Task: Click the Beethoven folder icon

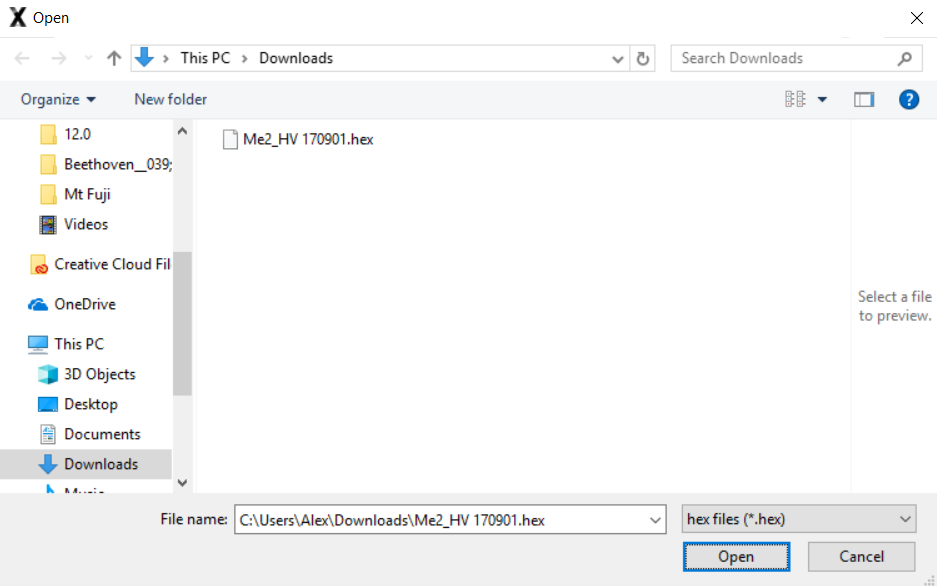Action: click(x=48, y=164)
